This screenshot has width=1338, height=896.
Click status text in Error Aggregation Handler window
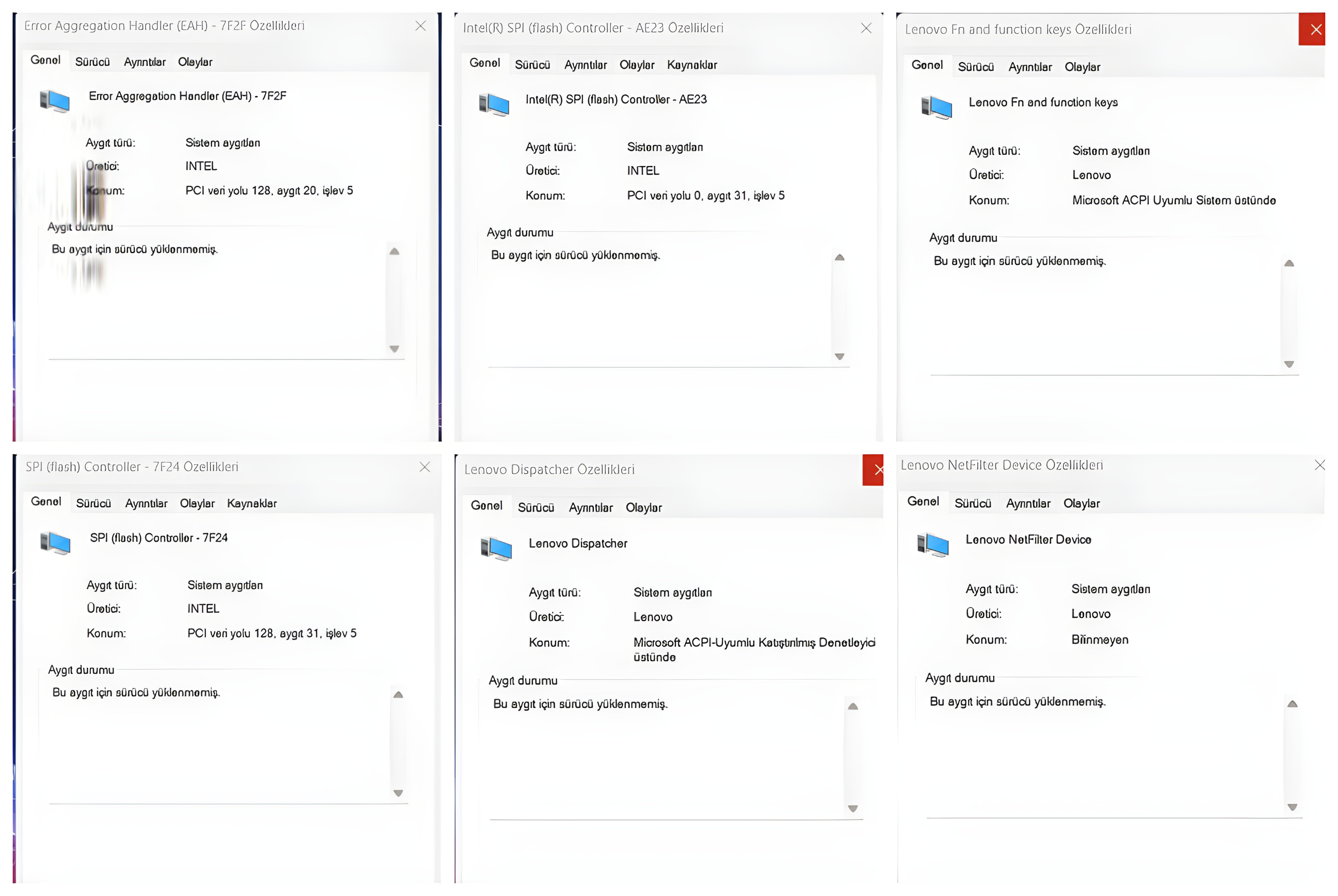135,249
